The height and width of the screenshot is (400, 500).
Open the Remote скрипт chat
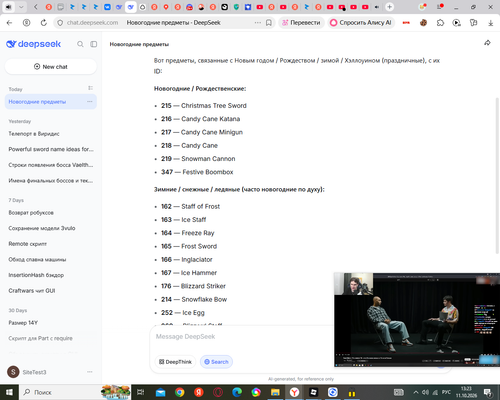28,244
